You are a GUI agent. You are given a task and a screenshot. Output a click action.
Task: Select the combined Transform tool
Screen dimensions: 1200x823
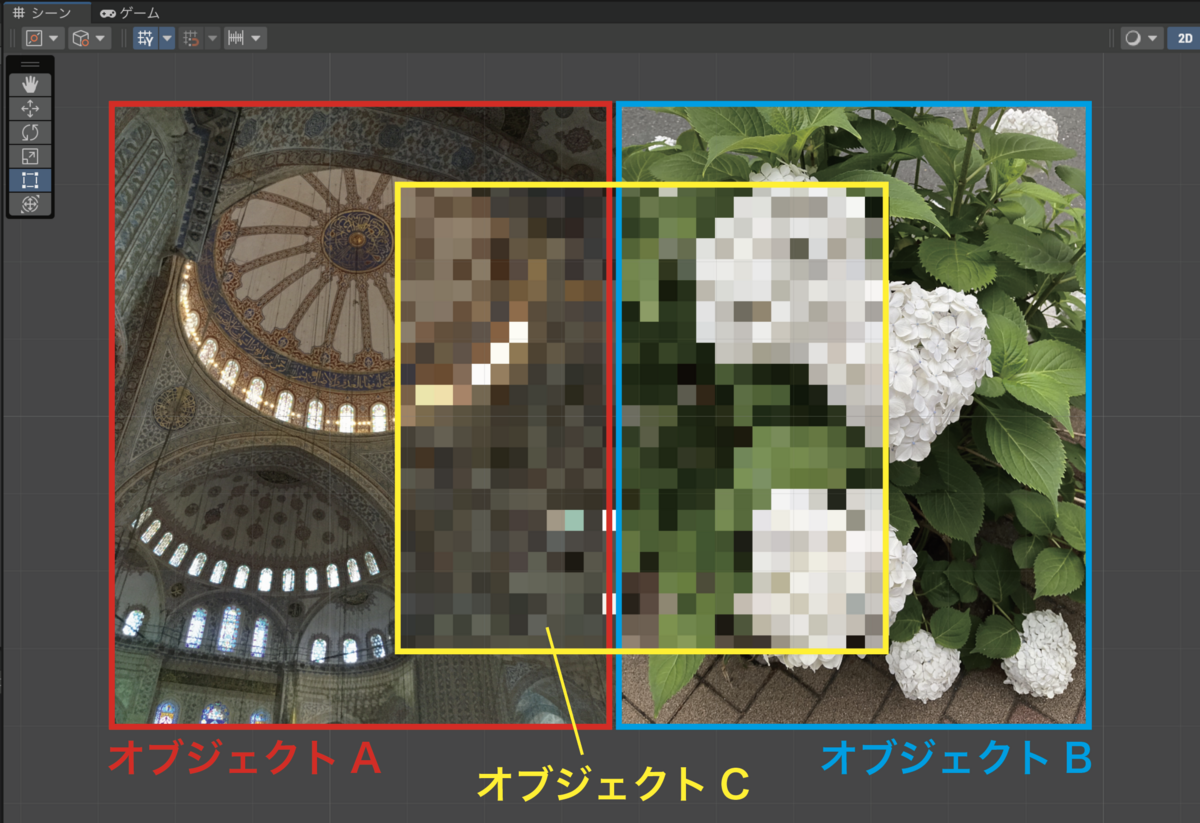click(31, 203)
